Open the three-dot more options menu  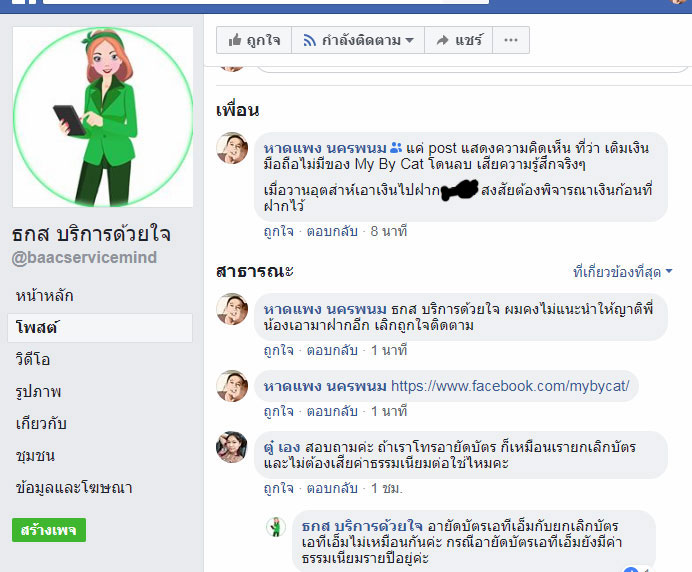pos(511,40)
